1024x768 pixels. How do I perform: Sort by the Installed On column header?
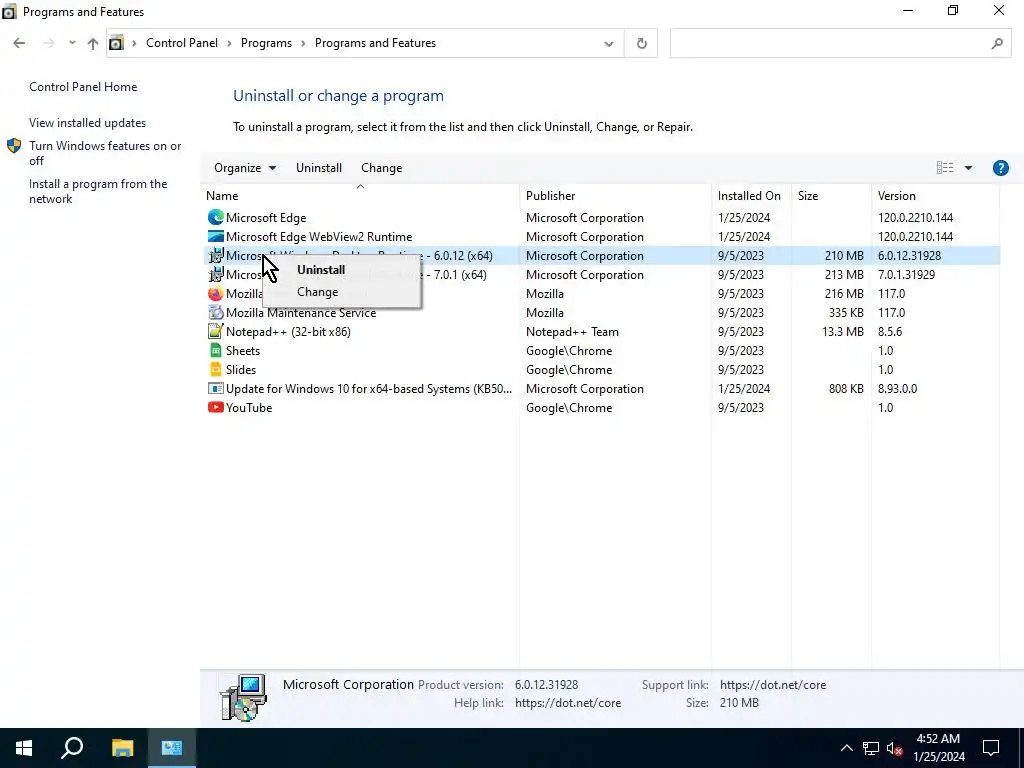(x=751, y=195)
